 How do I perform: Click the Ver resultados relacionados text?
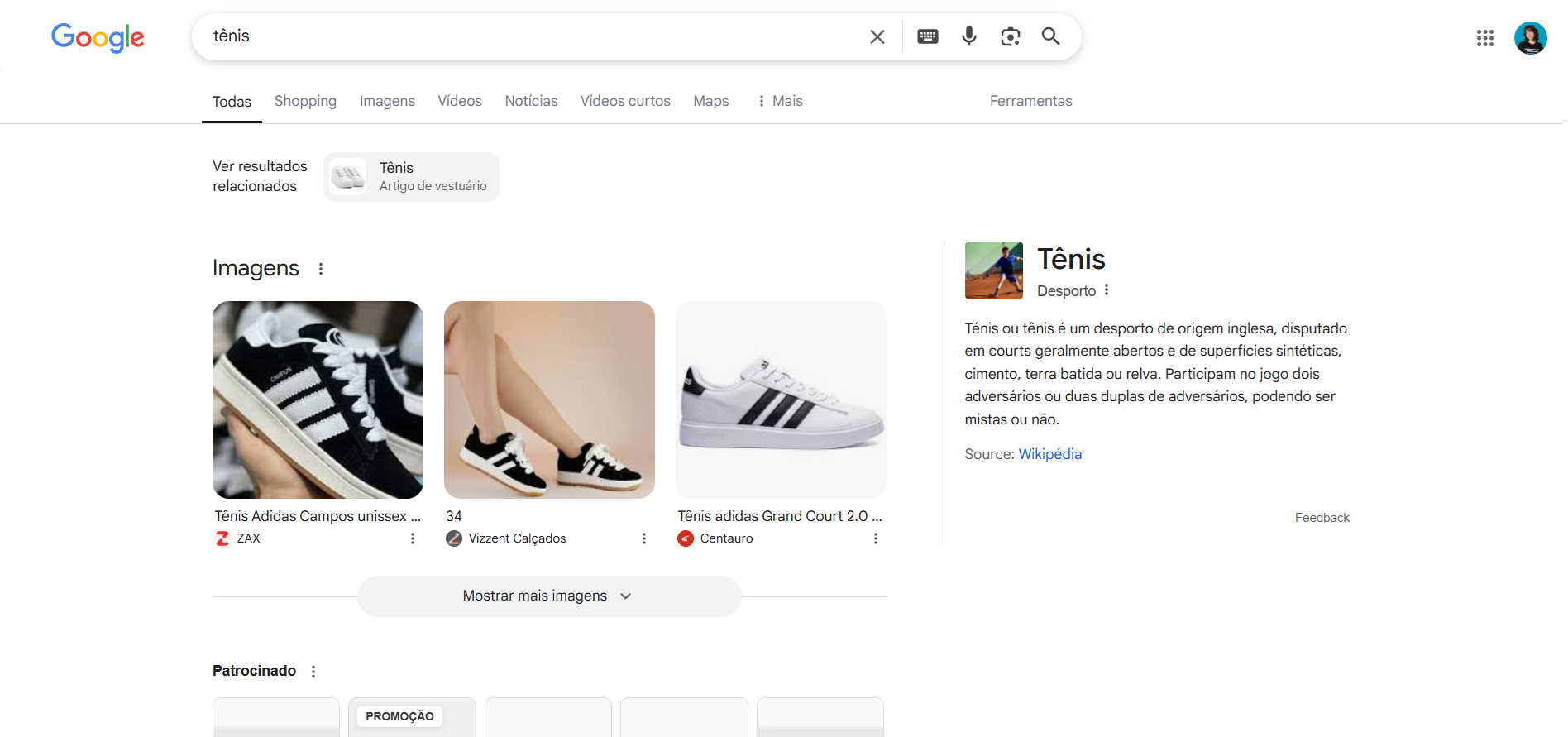click(x=260, y=176)
